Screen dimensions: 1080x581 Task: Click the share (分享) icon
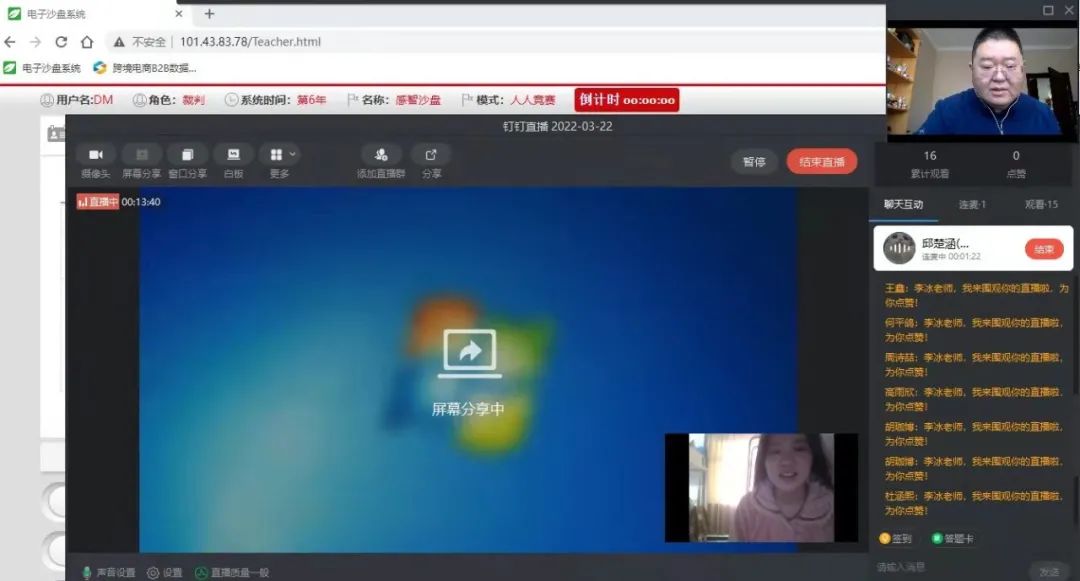click(x=431, y=155)
